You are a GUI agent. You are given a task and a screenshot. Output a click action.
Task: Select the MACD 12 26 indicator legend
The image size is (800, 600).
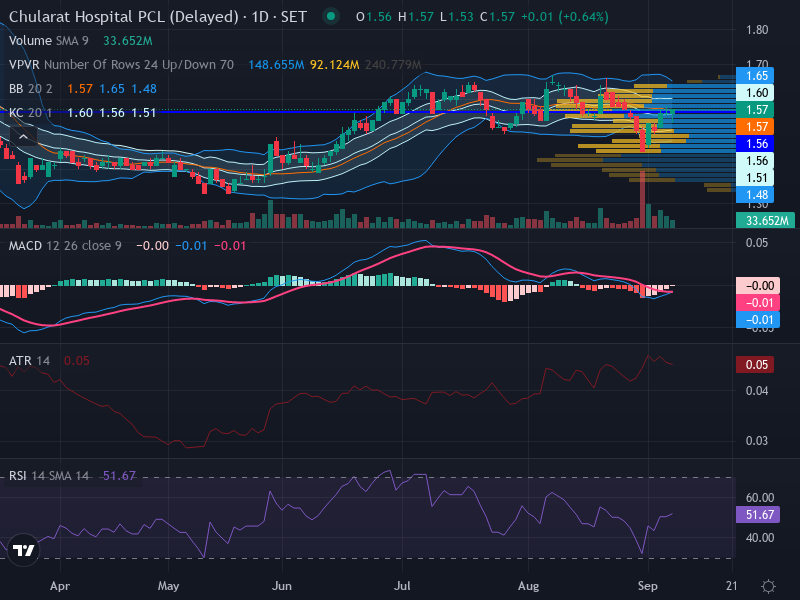click(65, 246)
